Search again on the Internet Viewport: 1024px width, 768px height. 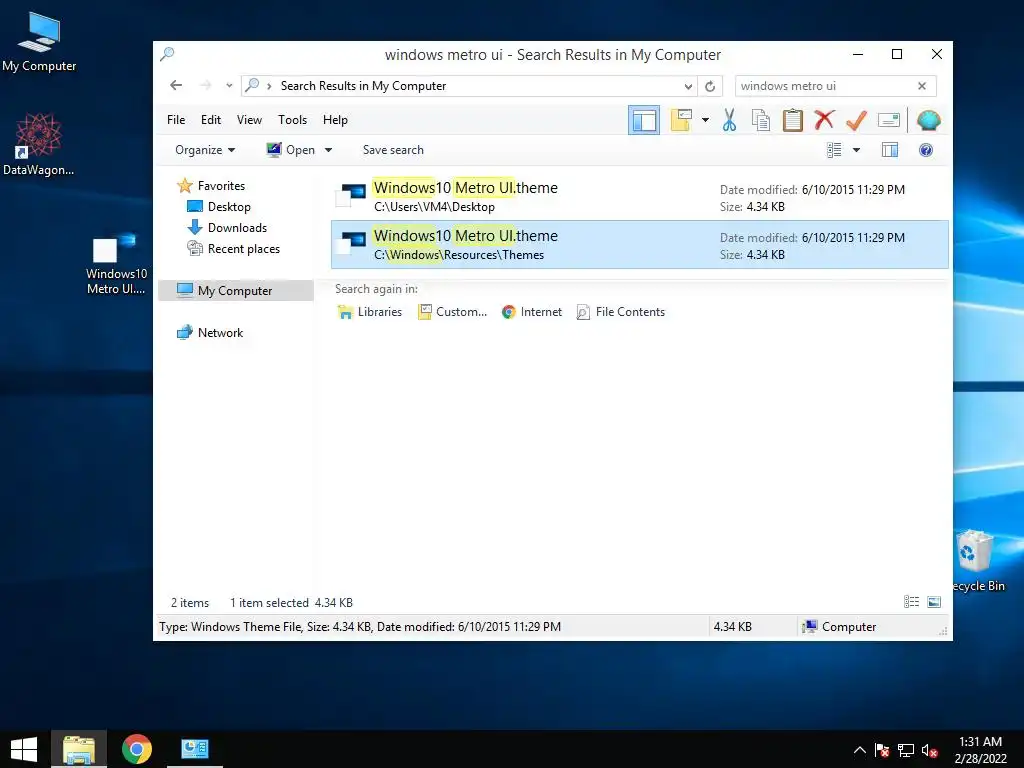click(x=532, y=312)
